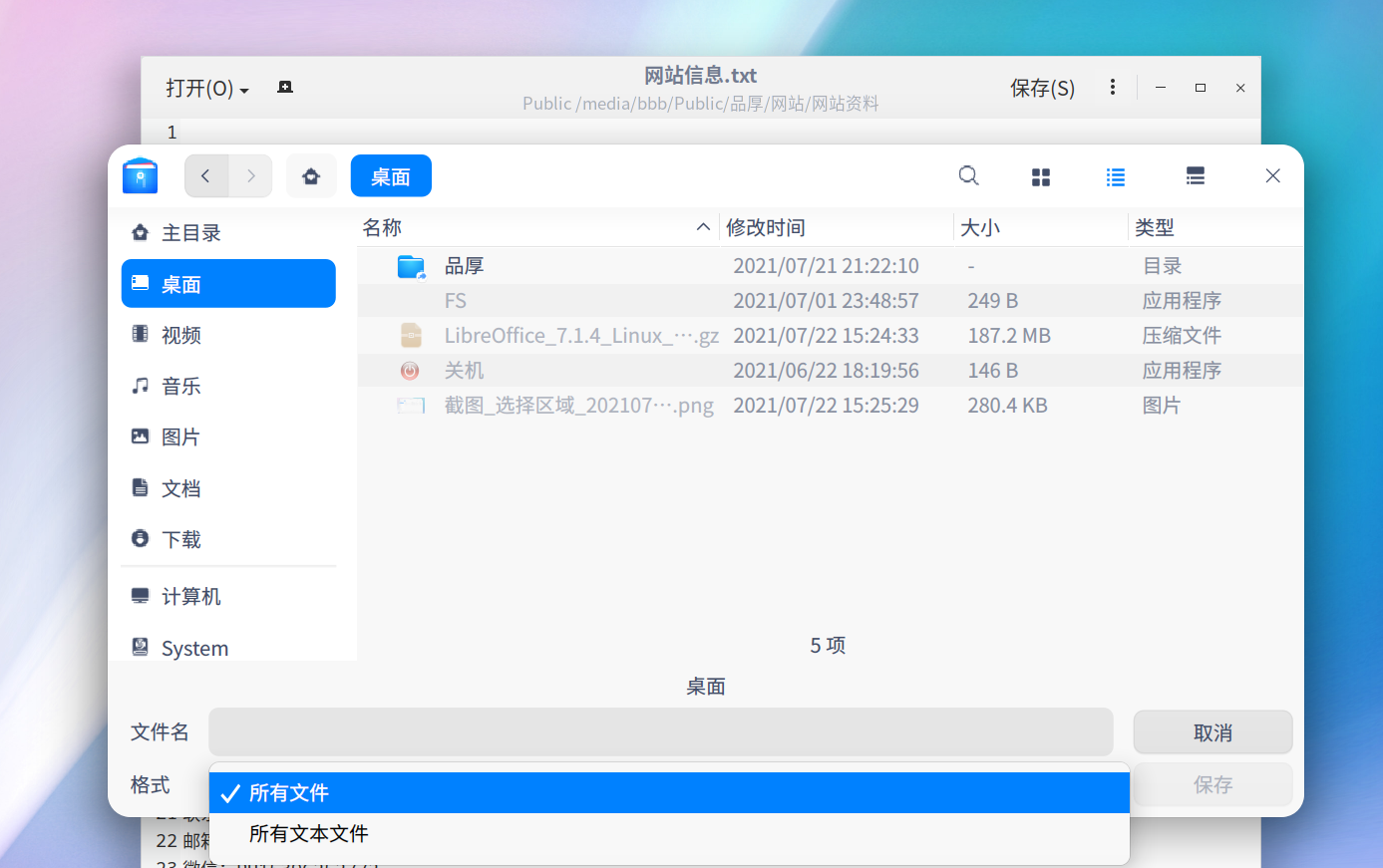Click the 146 B size cell
The image size is (1383, 868).
[x=992, y=371]
